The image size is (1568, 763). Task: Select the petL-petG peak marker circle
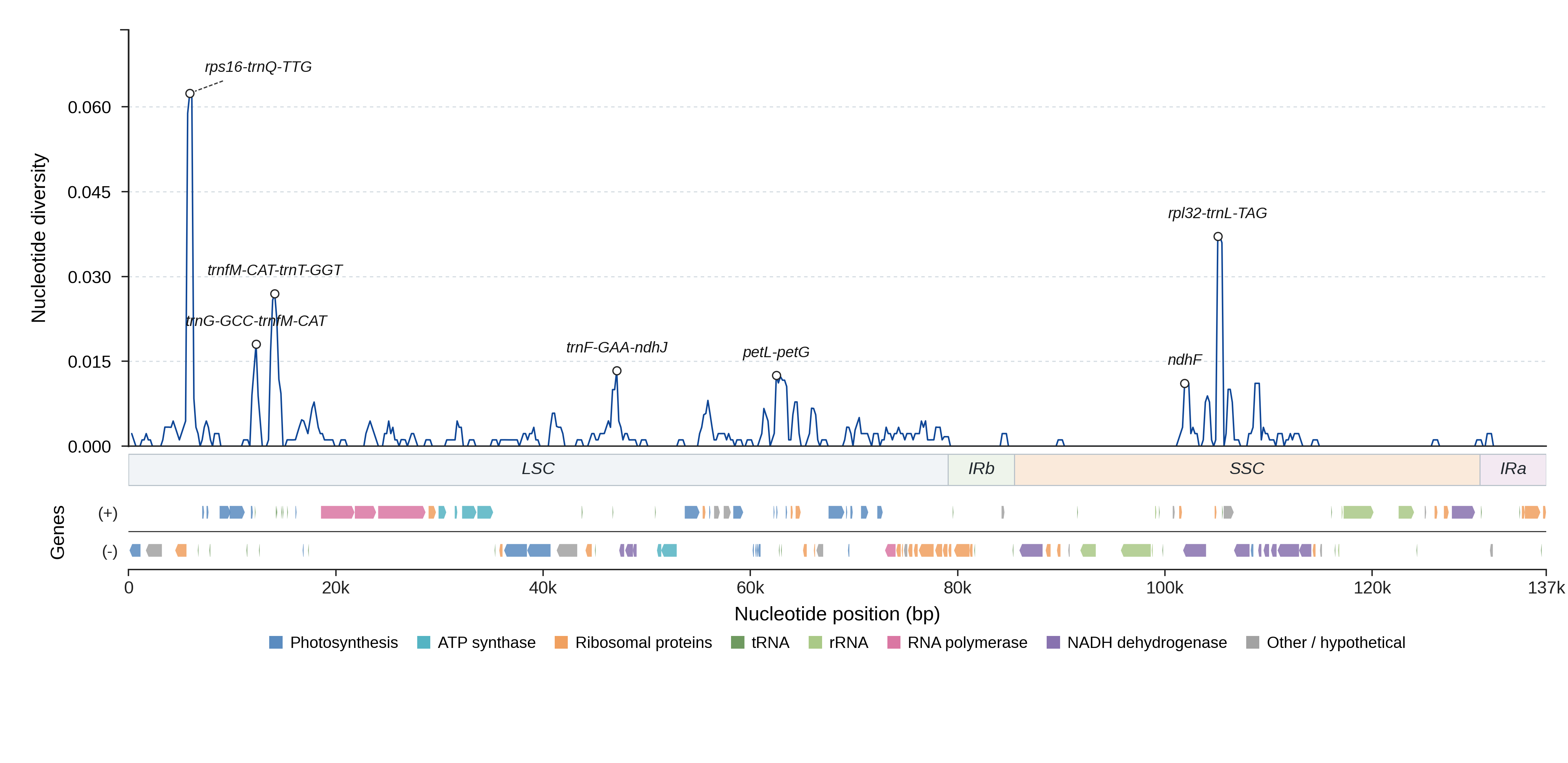click(x=776, y=376)
